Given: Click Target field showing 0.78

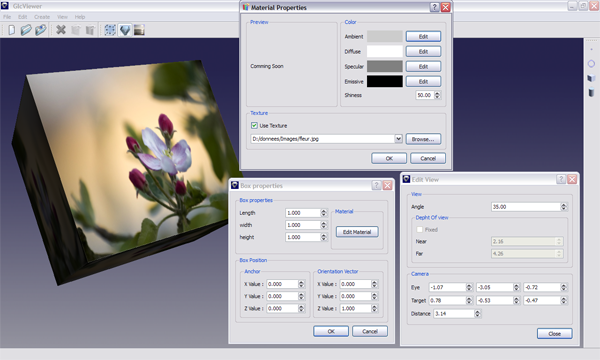Looking at the screenshot, I should point(447,300).
